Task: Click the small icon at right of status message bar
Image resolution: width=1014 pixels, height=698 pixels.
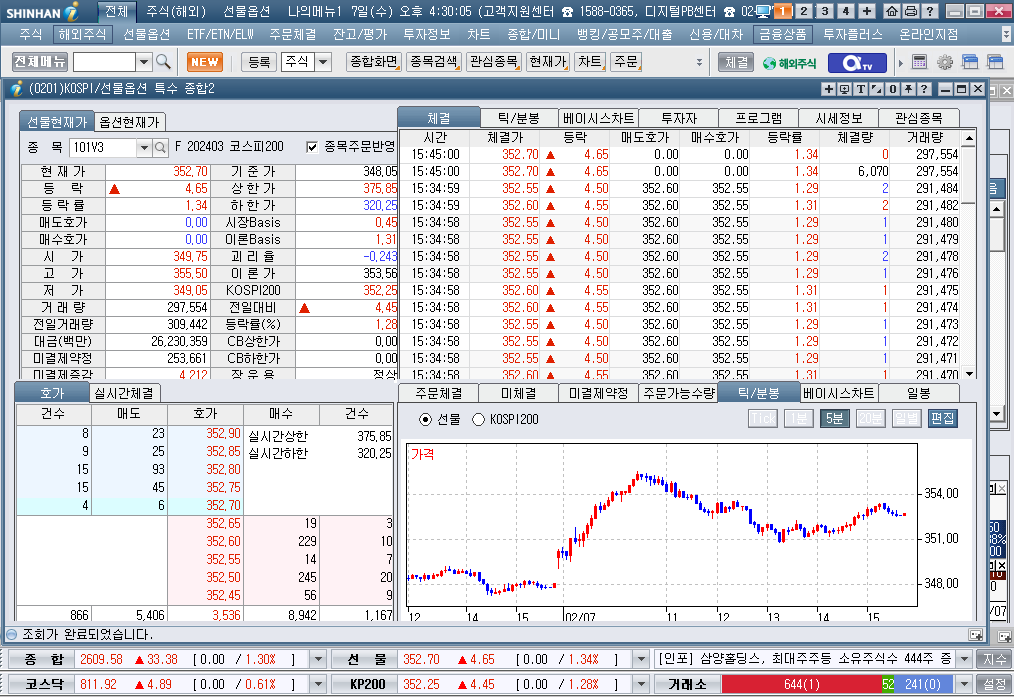Action: point(976,635)
